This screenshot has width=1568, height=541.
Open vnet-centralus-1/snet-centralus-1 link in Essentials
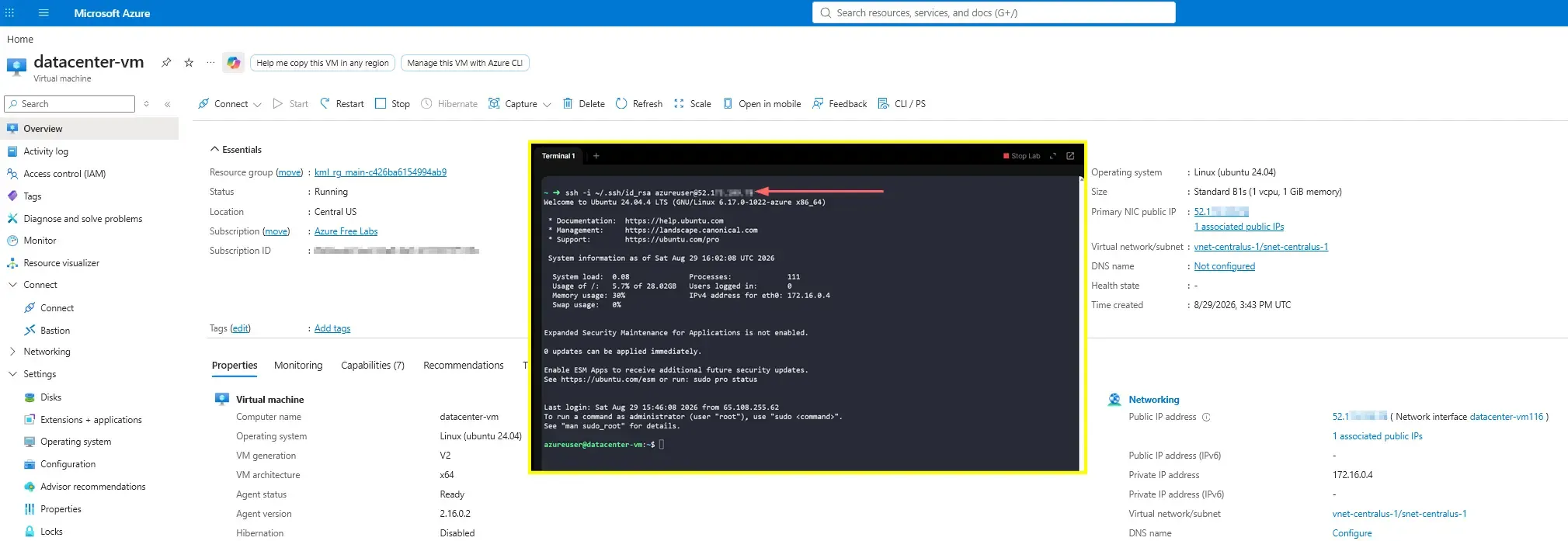click(x=1261, y=247)
